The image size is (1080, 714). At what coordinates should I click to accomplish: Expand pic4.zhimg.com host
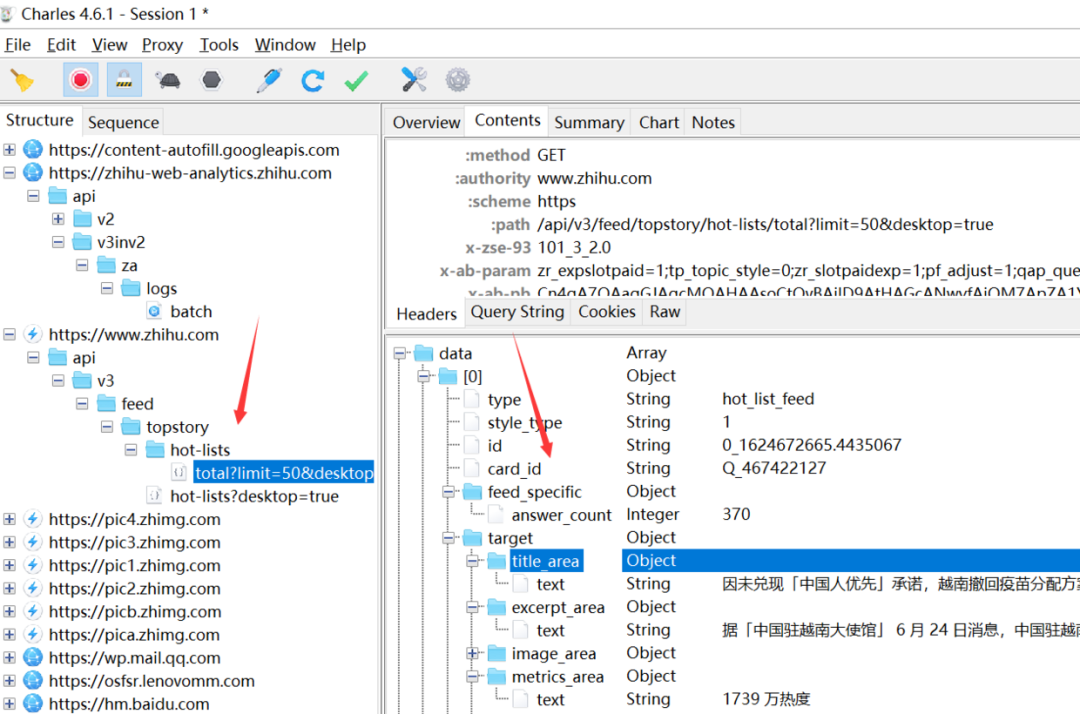click(10, 519)
